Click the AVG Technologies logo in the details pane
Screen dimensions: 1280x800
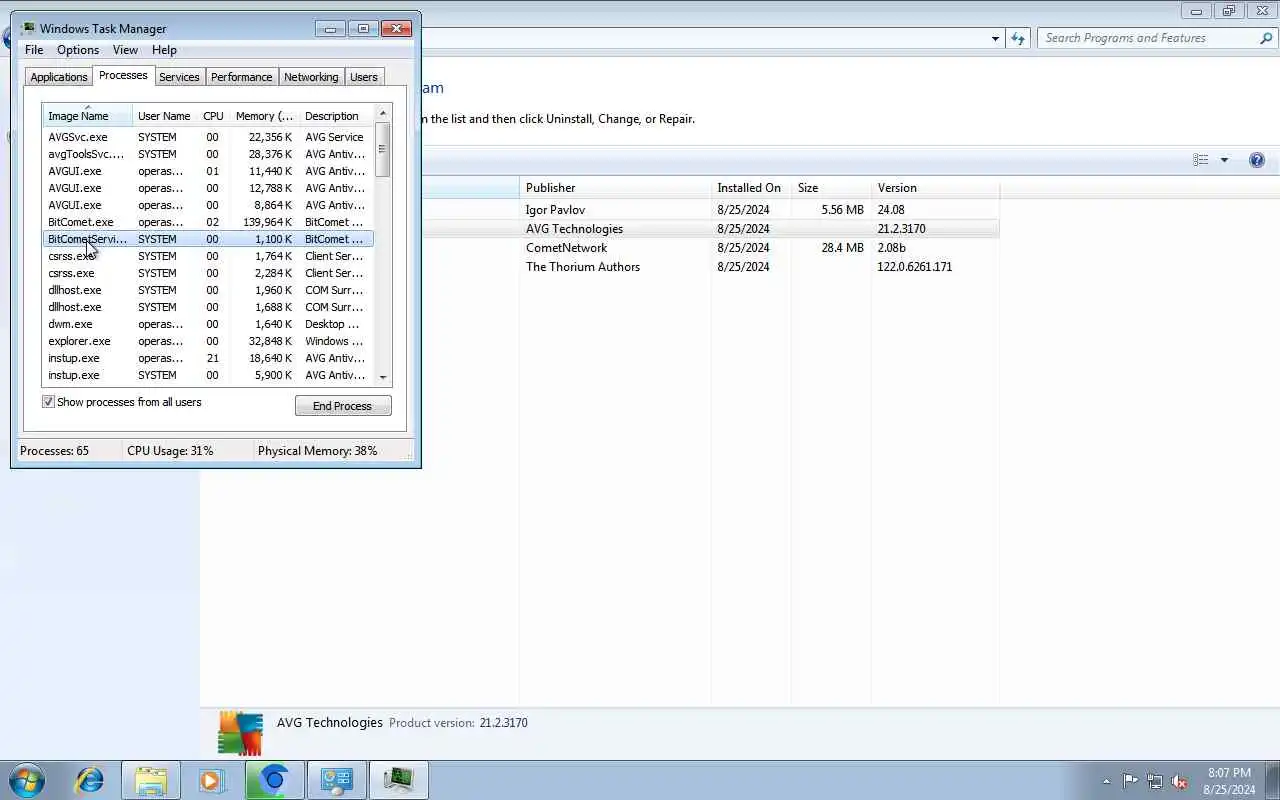click(240, 733)
